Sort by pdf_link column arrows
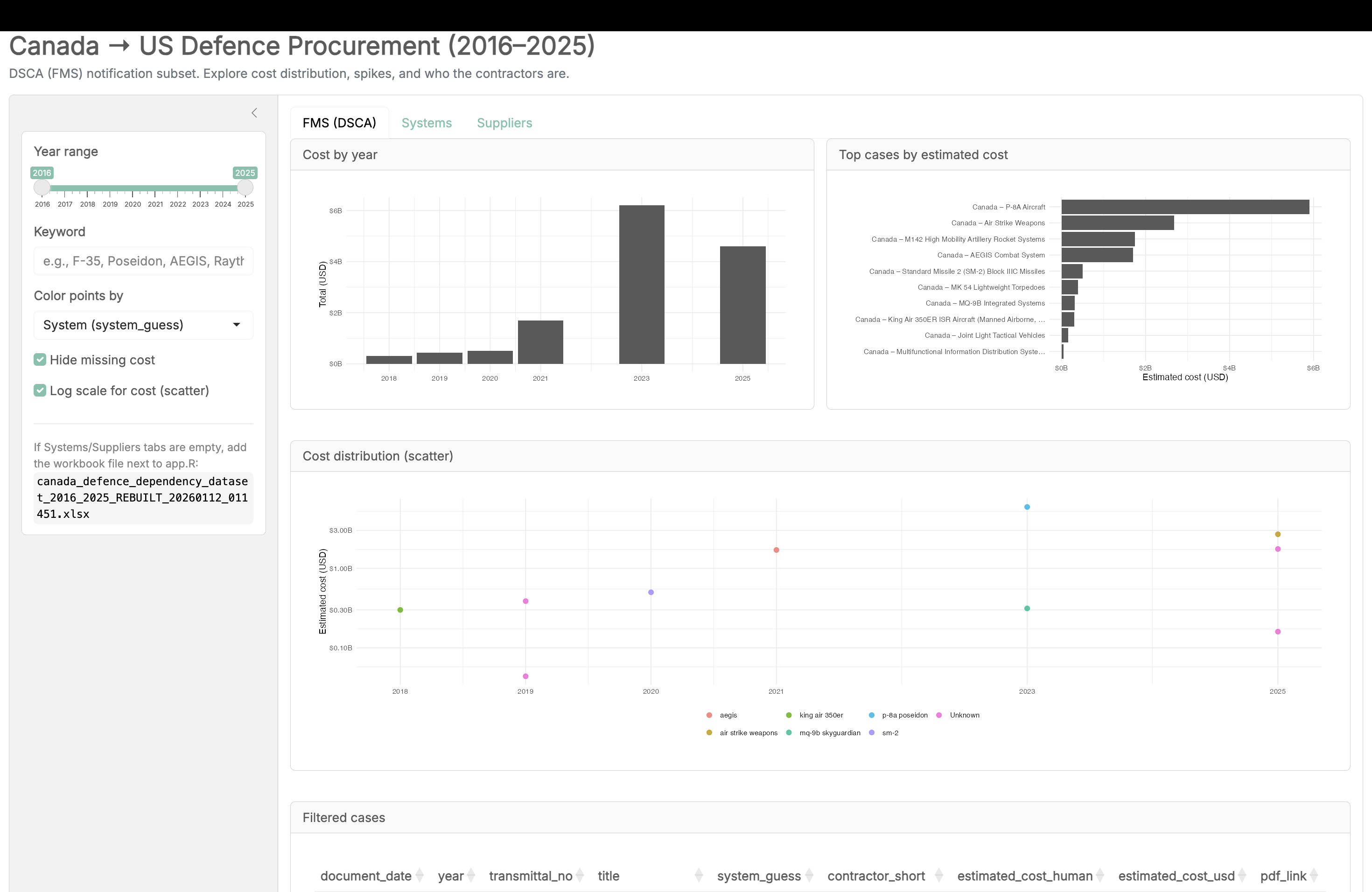The height and width of the screenshot is (892, 1372). 1314,875
